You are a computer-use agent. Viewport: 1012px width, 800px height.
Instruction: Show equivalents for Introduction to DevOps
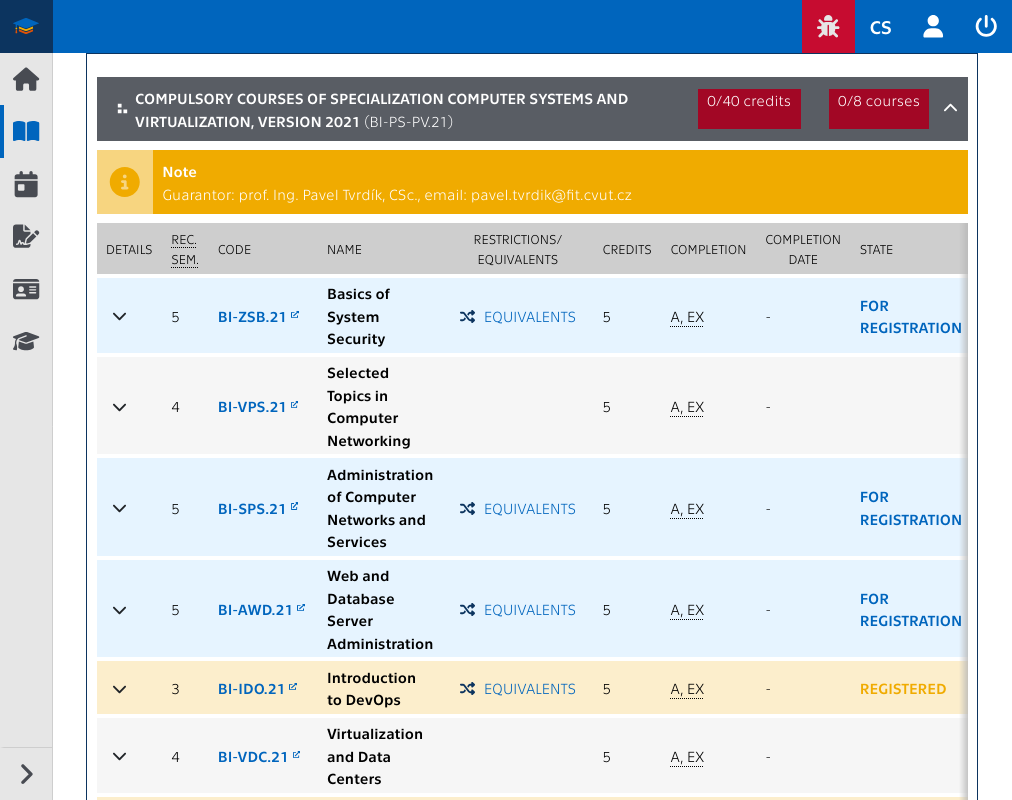point(529,689)
